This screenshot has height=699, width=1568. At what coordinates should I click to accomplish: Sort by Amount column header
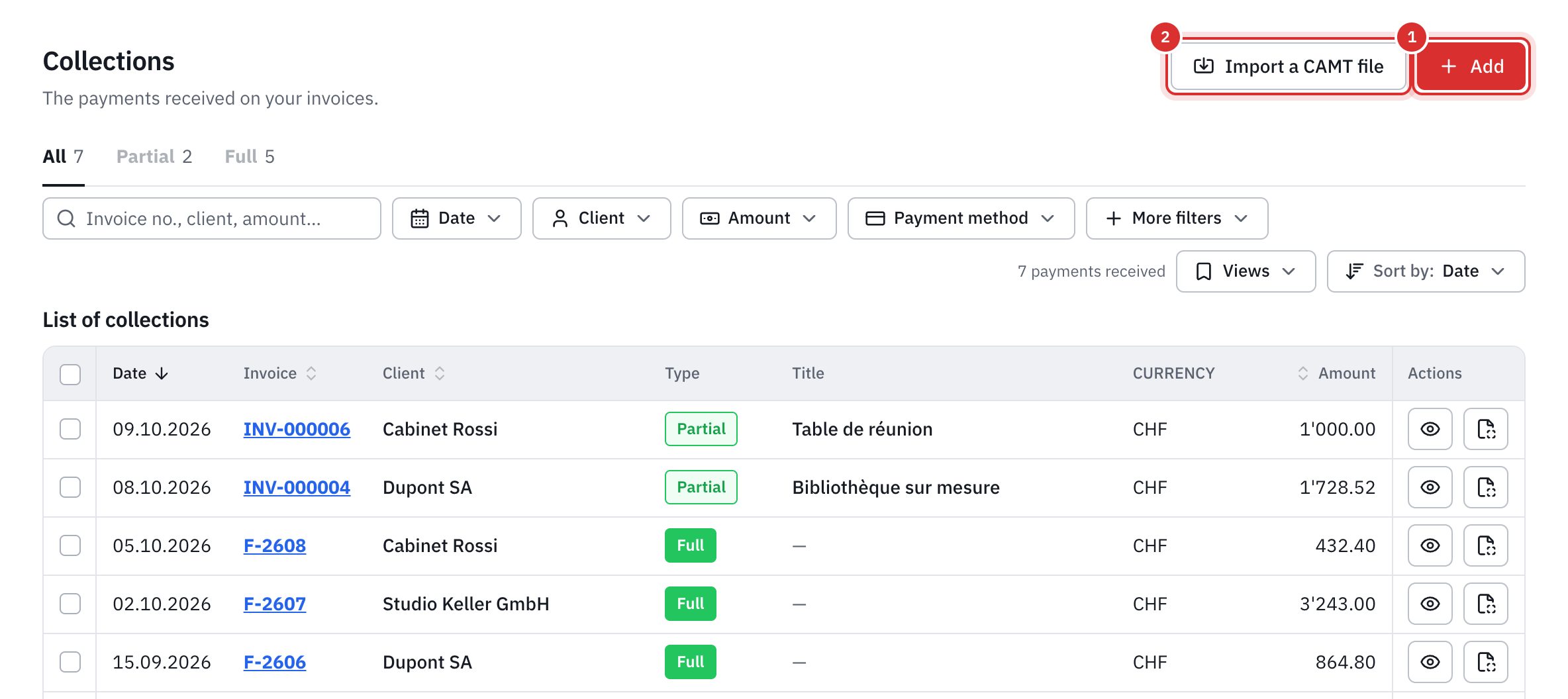pyautogui.click(x=1336, y=373)
